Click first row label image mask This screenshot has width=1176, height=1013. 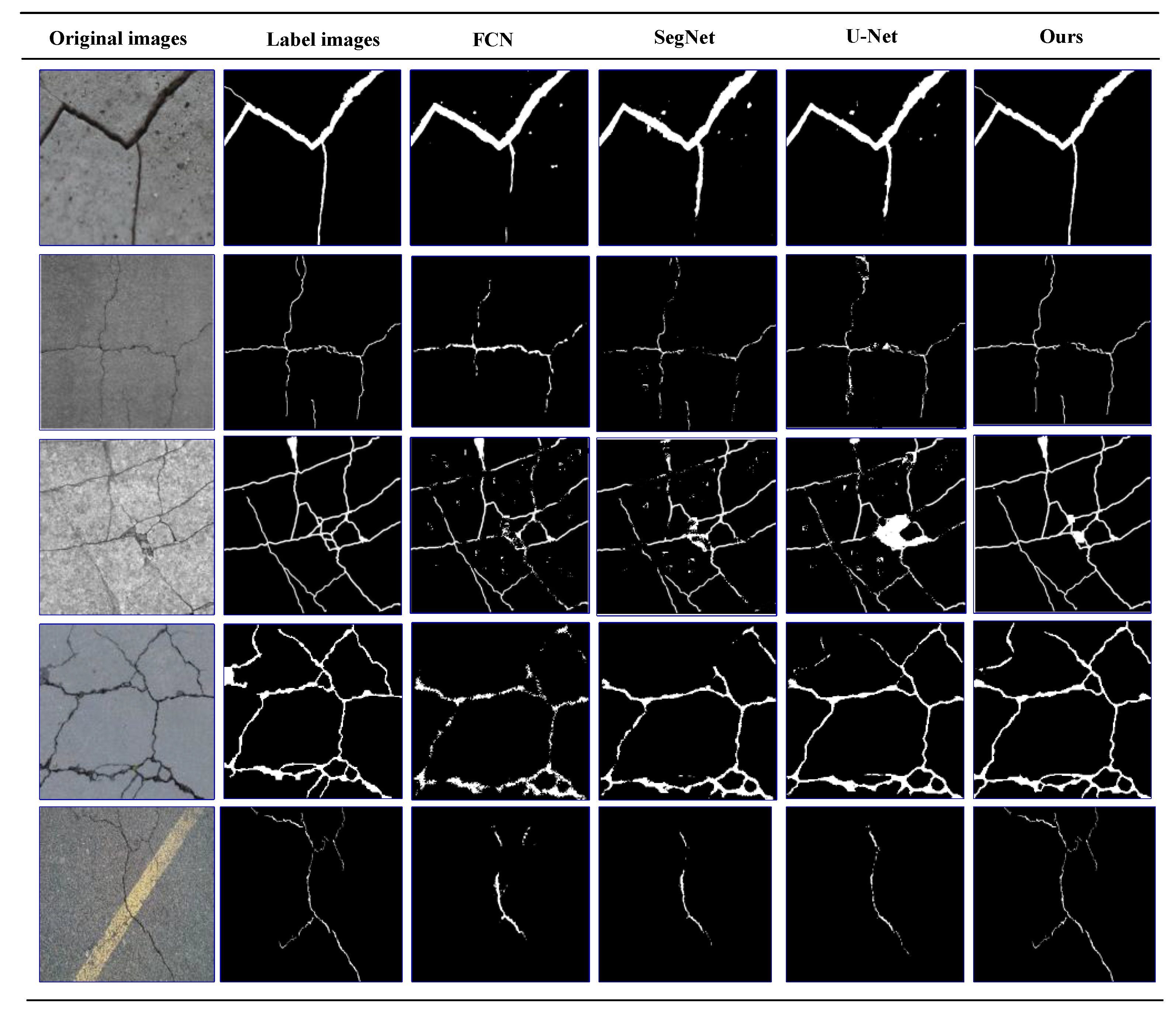pos(312,157)
